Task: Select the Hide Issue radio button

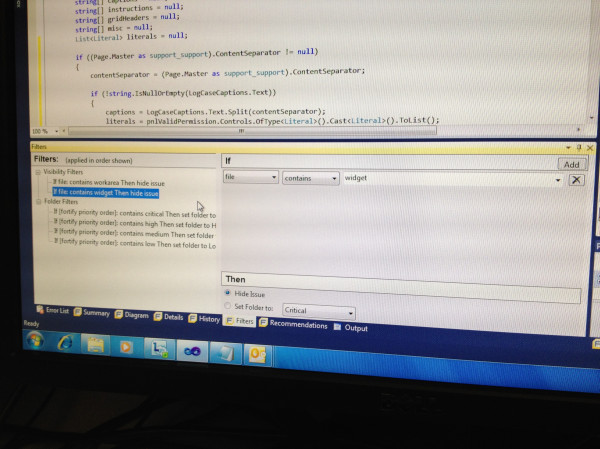Action: tap(227, 293)
